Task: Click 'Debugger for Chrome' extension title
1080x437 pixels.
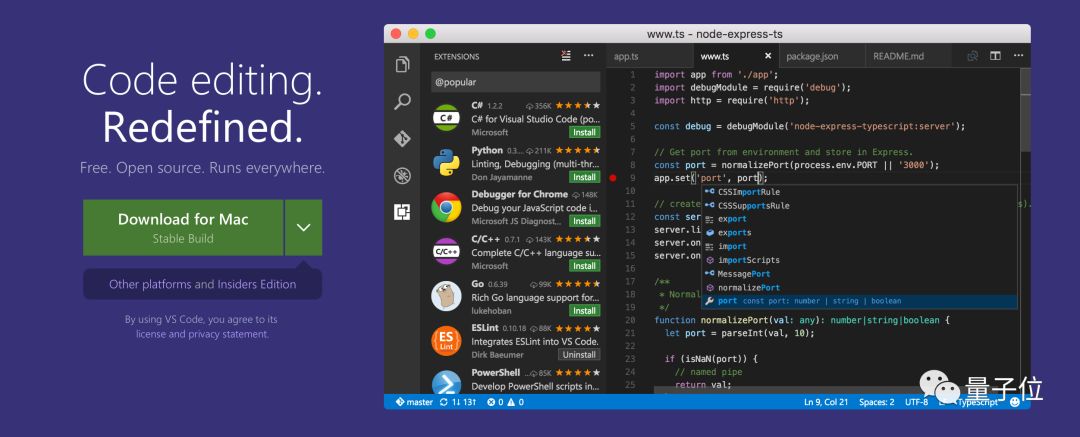Action: coord(519,194)
